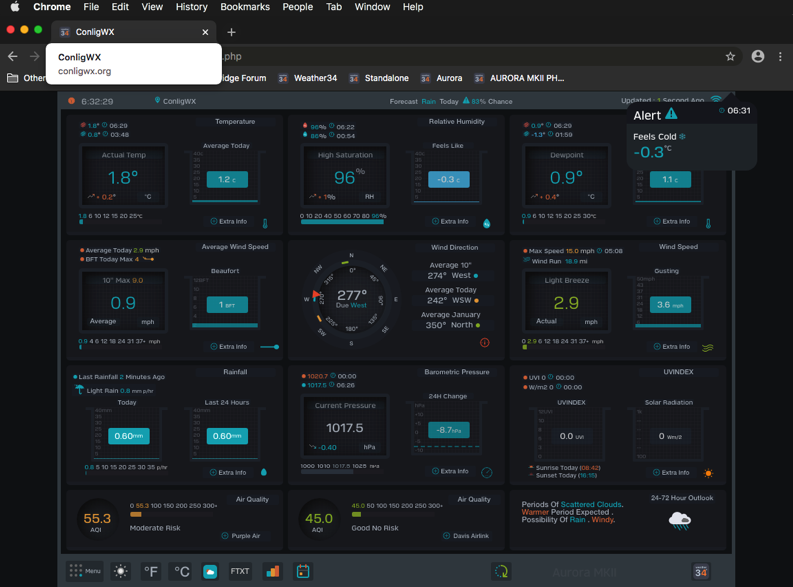The height and width of the screenshot is (587, 793).
Task: Open the Standalone bookmark
Action: click(x=379, y=78)
